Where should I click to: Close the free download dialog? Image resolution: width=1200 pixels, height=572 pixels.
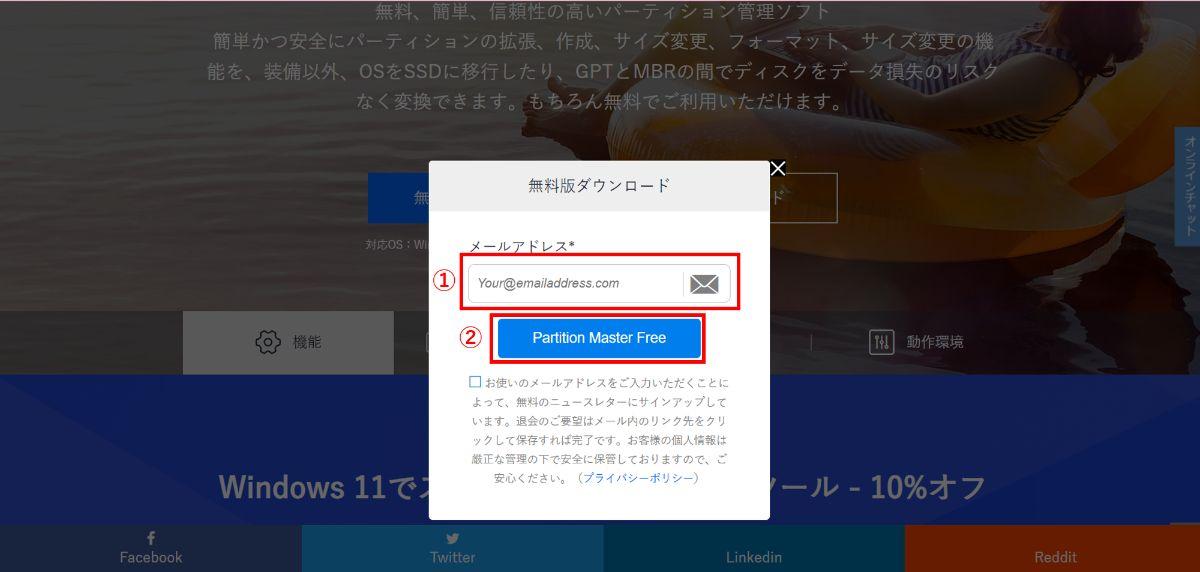pos(777,168)
